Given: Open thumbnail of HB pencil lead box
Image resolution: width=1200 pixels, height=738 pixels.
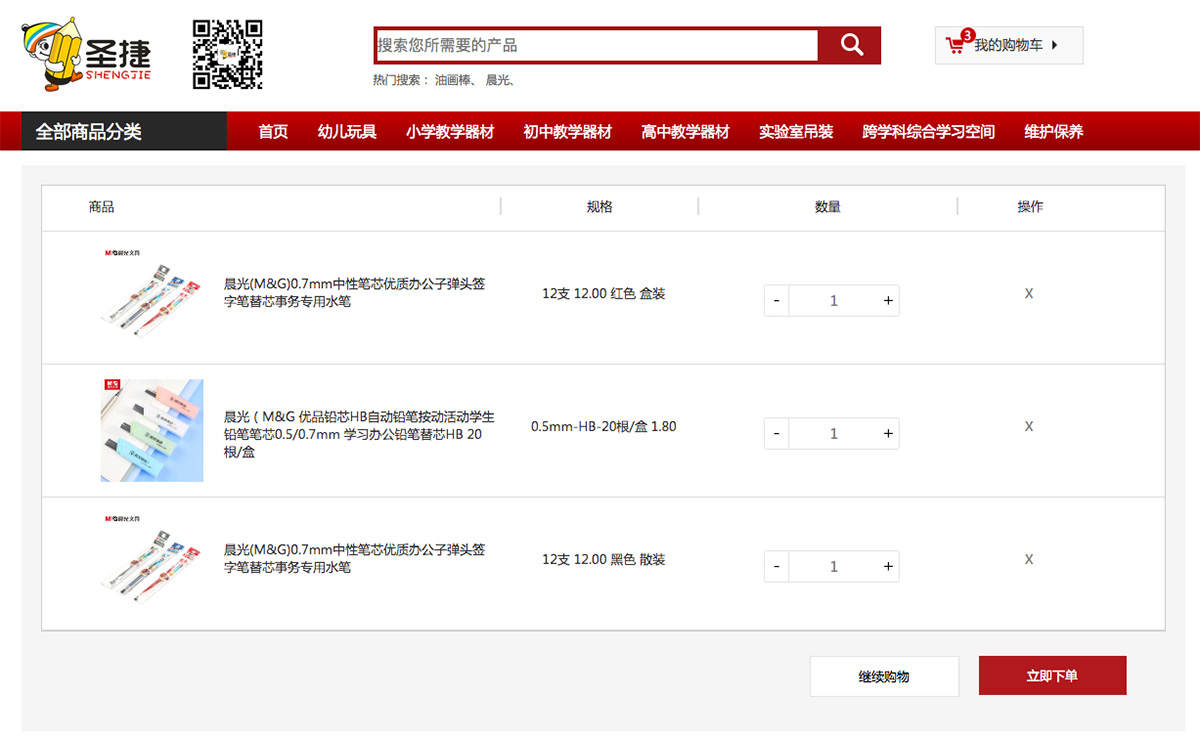Looking at the screenshot, I should [x=152, y=430].
